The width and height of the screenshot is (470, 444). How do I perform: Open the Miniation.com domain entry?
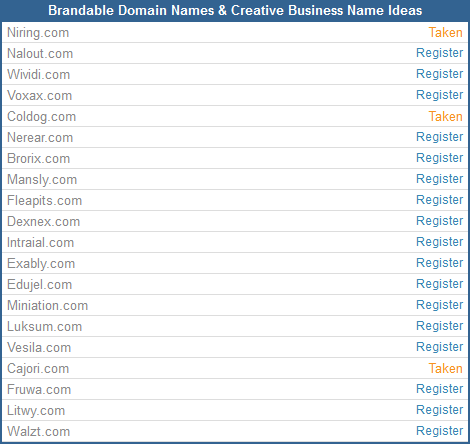click(x=47, y=306)
